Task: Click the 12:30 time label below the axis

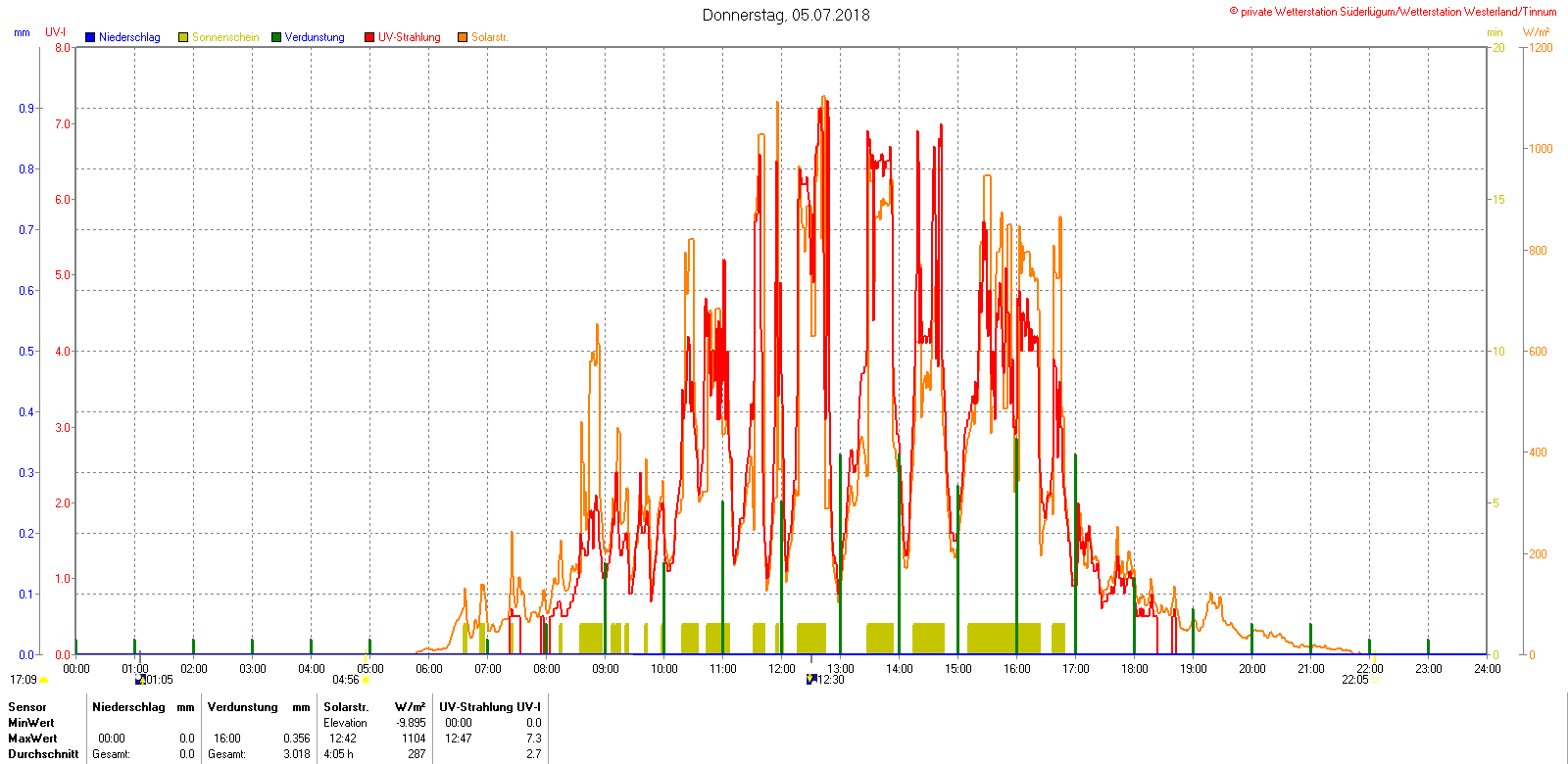Action: click(x=831, y=680)
